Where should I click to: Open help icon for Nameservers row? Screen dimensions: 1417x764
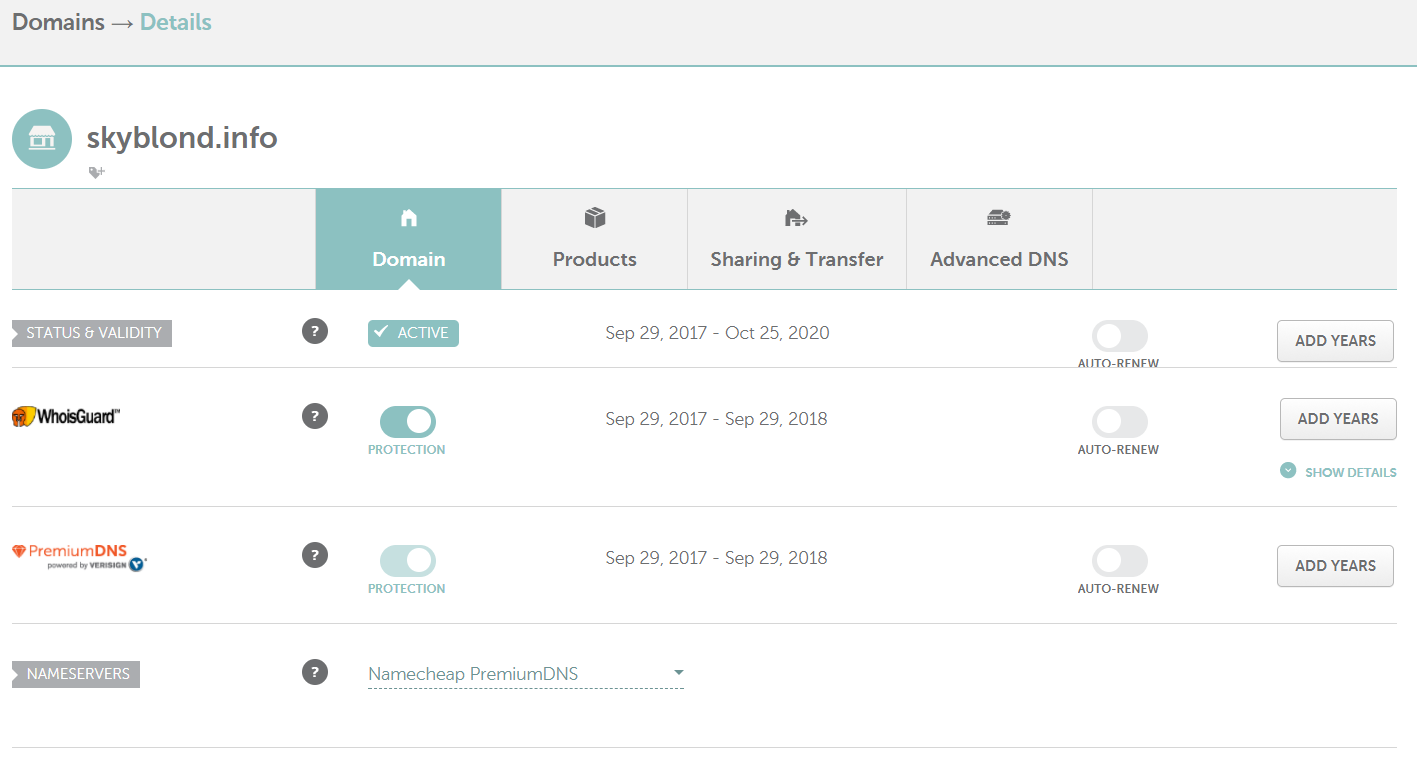click(x=315, y=672)
